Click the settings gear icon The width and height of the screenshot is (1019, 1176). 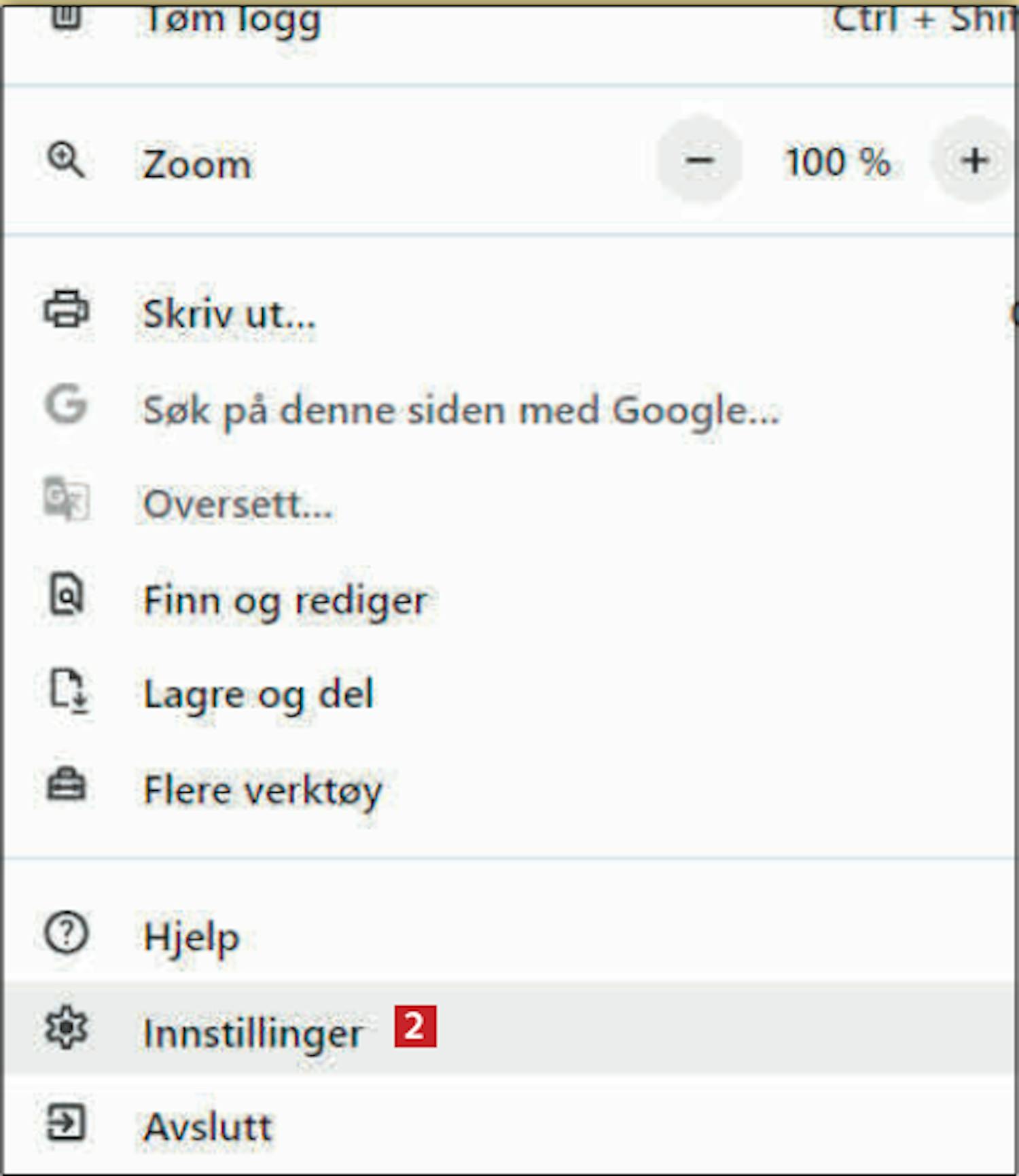click(66, 1028)
